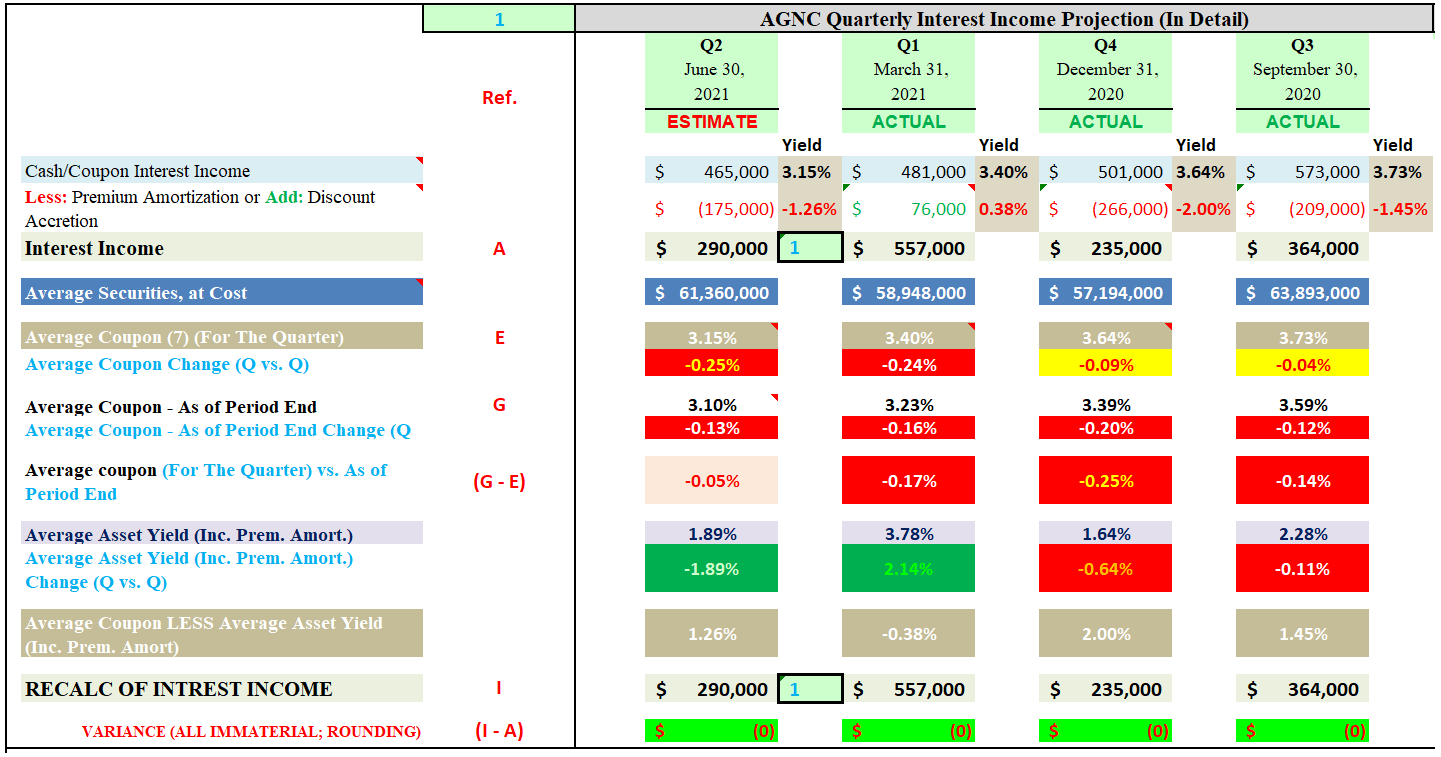
Task: Click the Average Asset Yield (Inc. Prem. Amort.) label
Action: 222,534
